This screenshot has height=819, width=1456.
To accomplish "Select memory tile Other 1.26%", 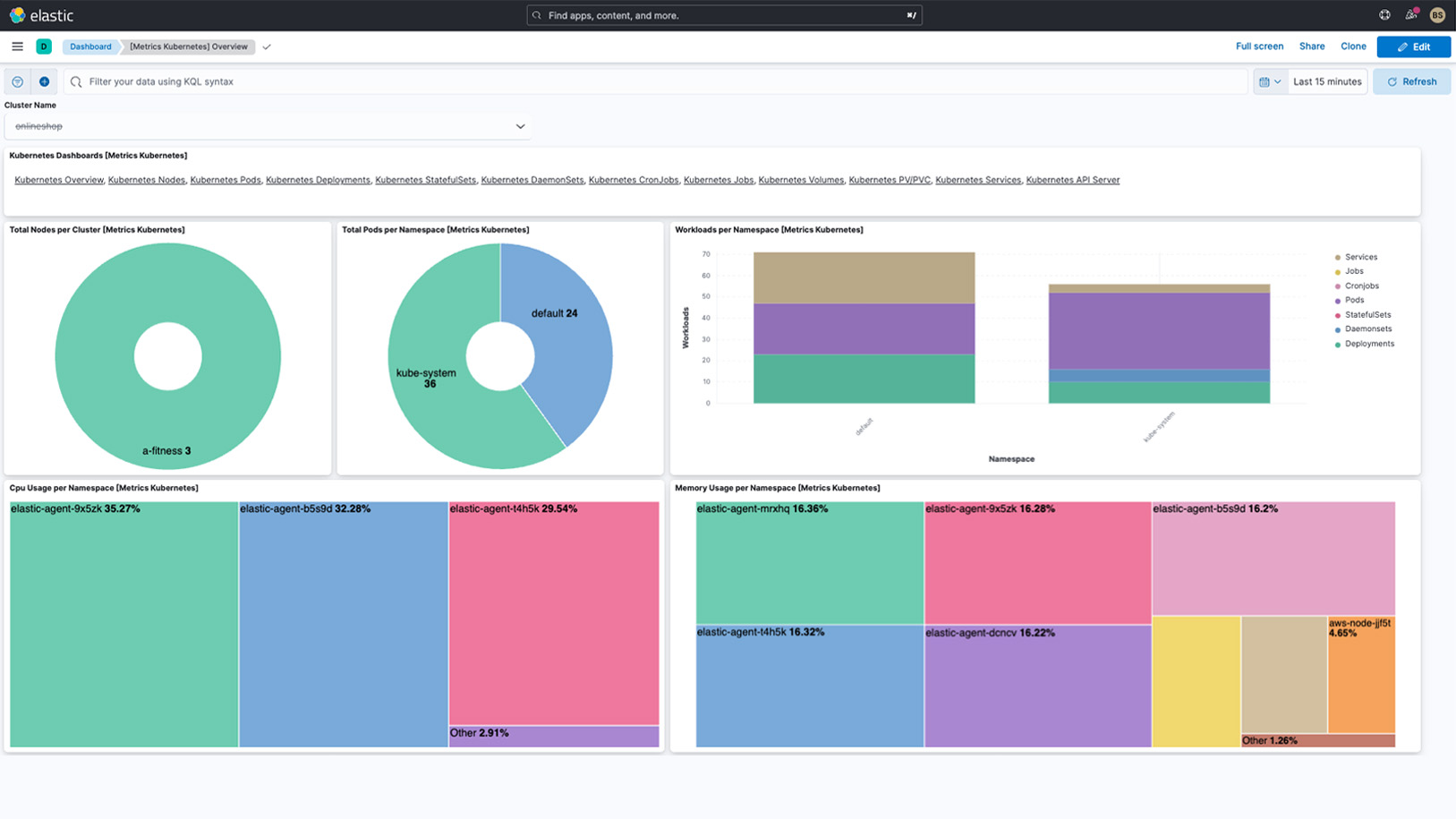I will click(x=1318, y=741).
